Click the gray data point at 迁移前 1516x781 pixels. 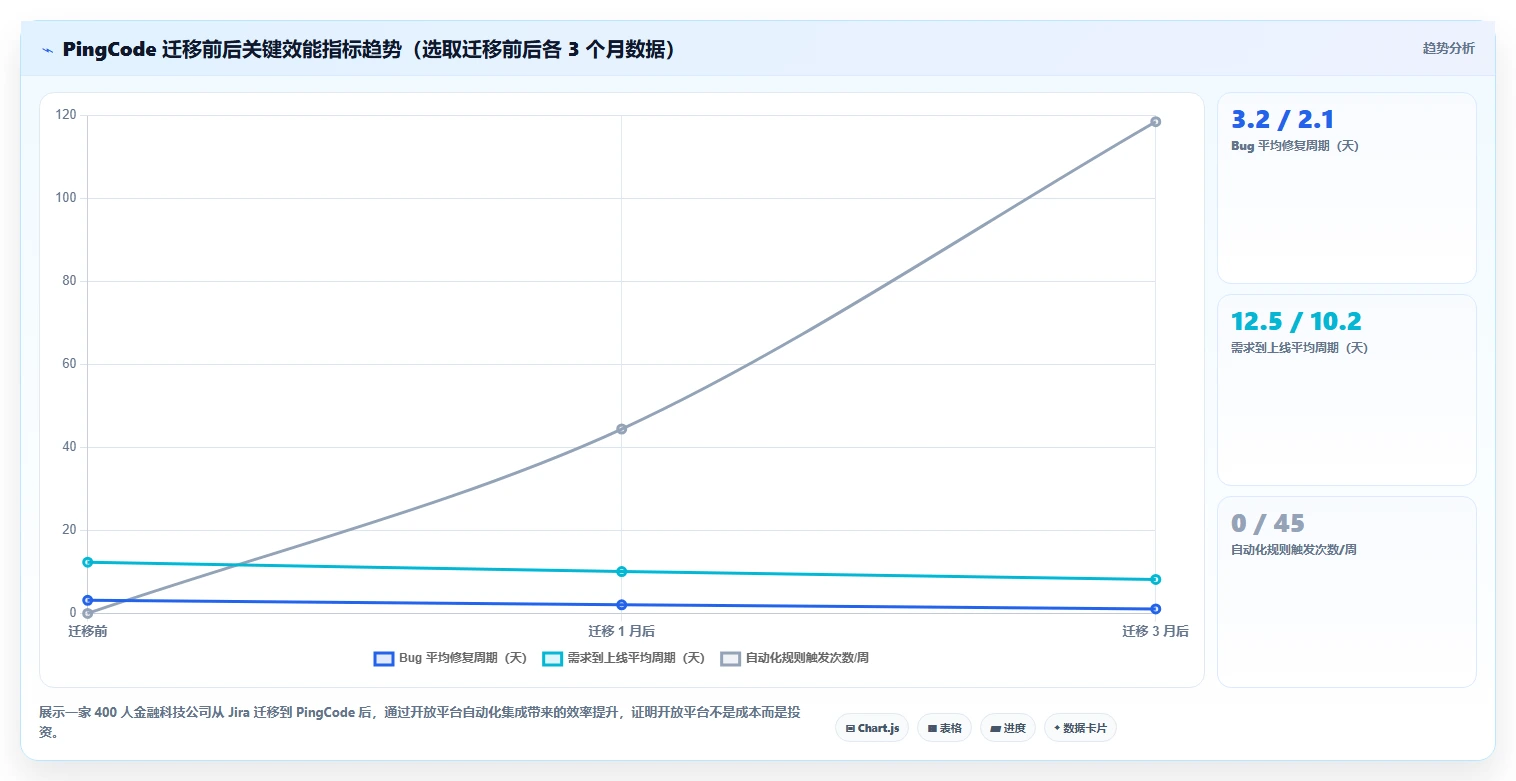pyautogui.click(x=88, y=613)
